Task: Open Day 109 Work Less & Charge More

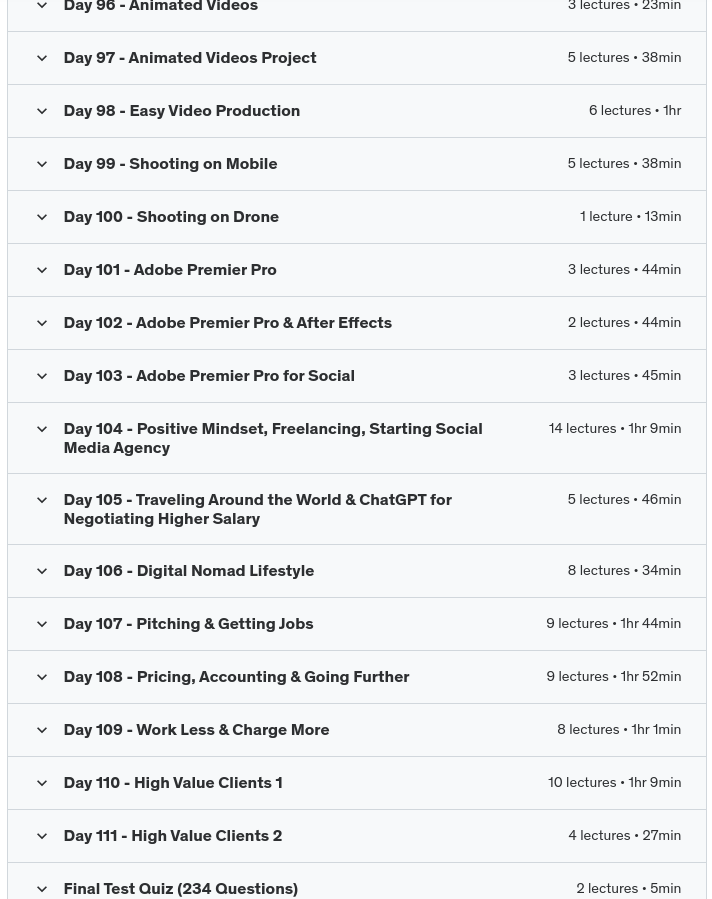Action: (196, 730)
